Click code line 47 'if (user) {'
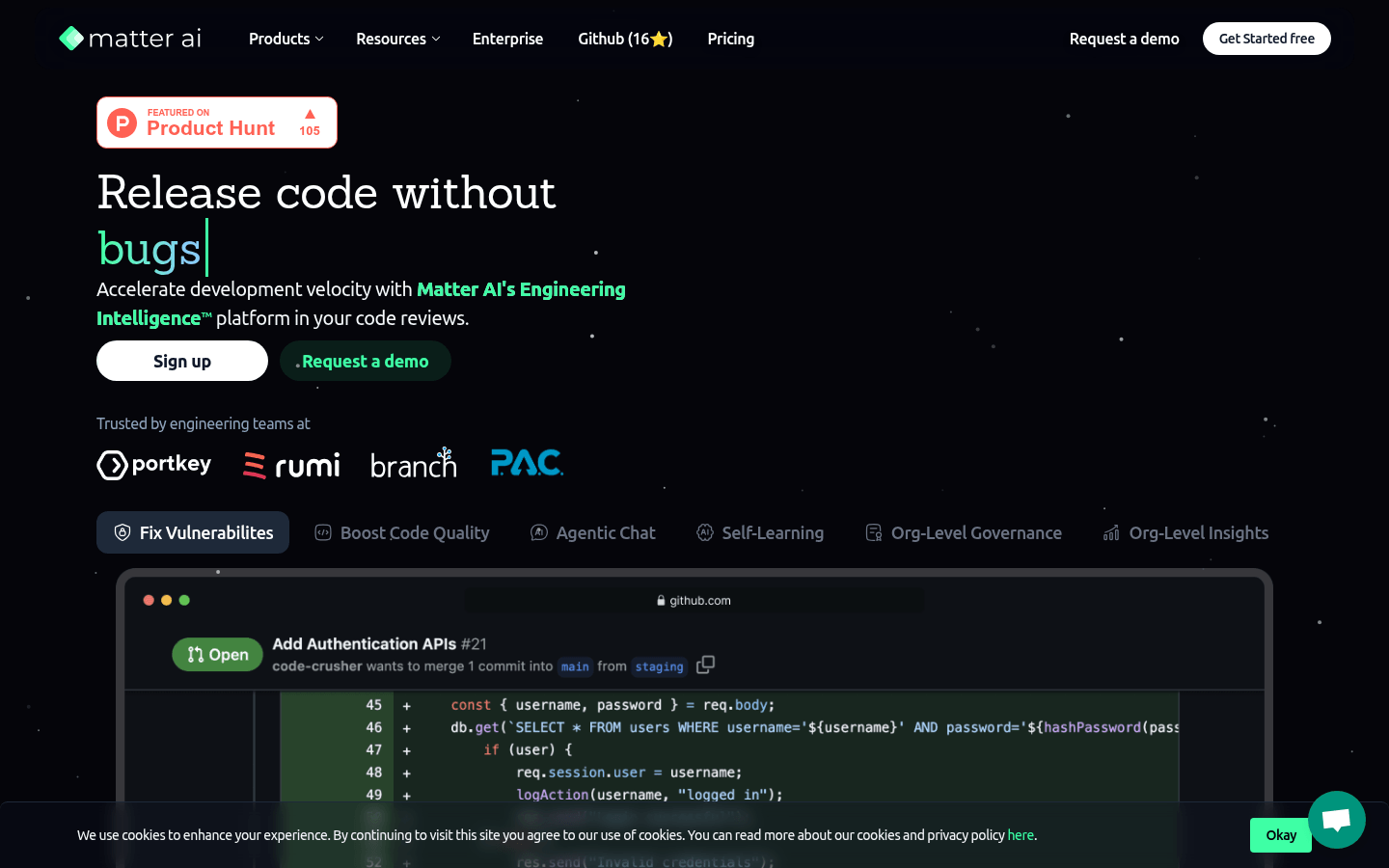 pos(729,749)
